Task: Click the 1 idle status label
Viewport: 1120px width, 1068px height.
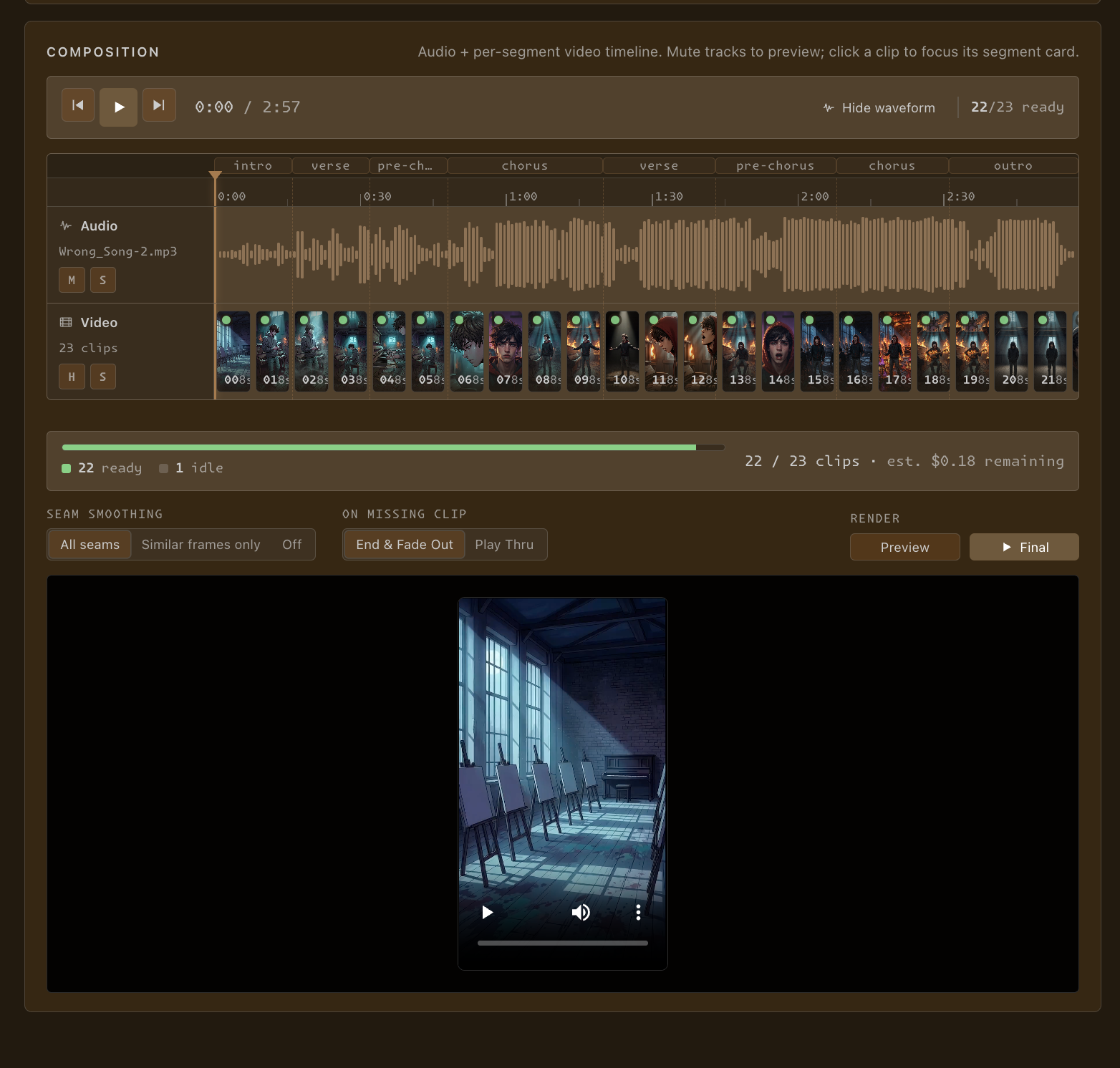Action: [191, 468]
